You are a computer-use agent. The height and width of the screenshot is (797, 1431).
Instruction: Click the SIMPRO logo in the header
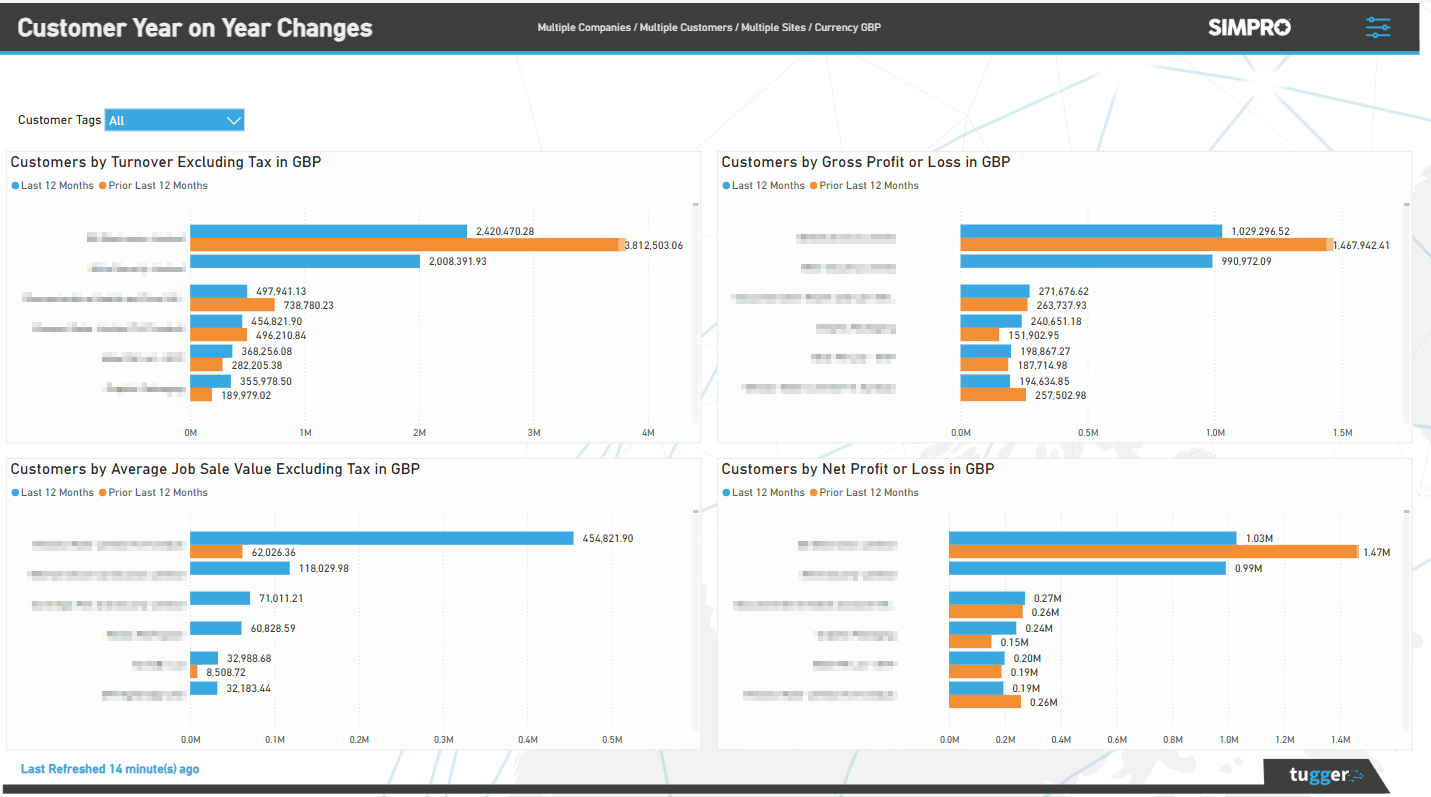(1249, 27)
